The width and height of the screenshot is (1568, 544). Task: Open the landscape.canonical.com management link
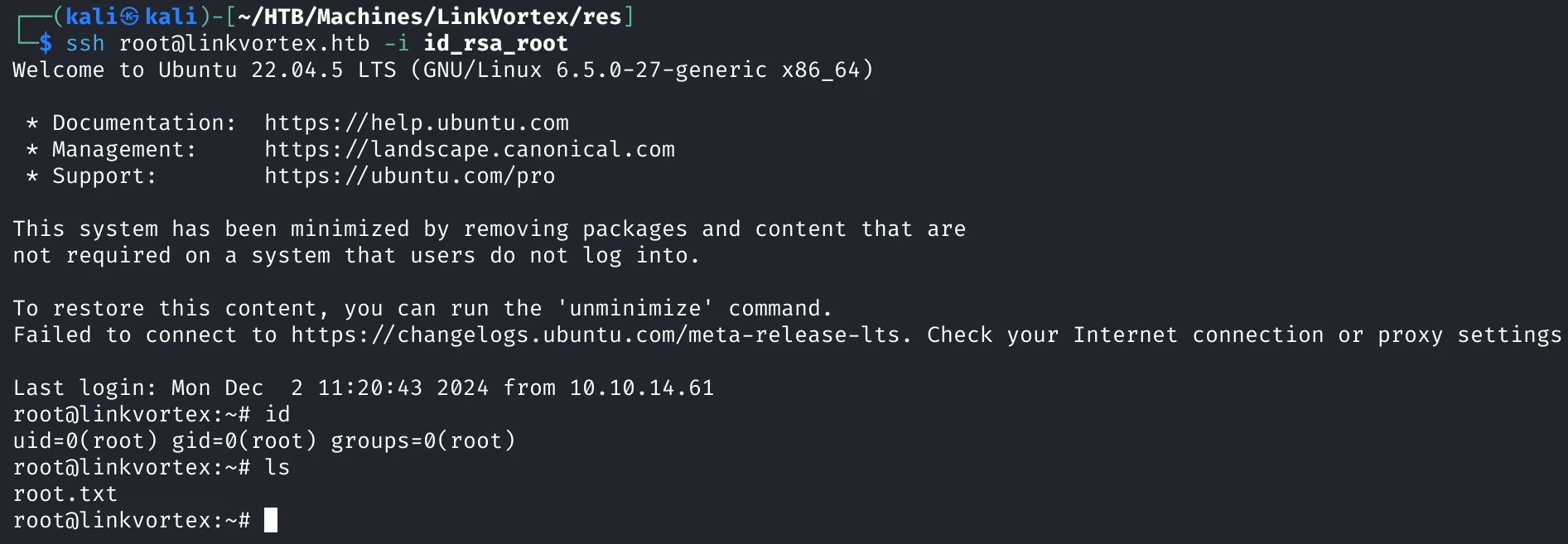[x=470, y=150]
